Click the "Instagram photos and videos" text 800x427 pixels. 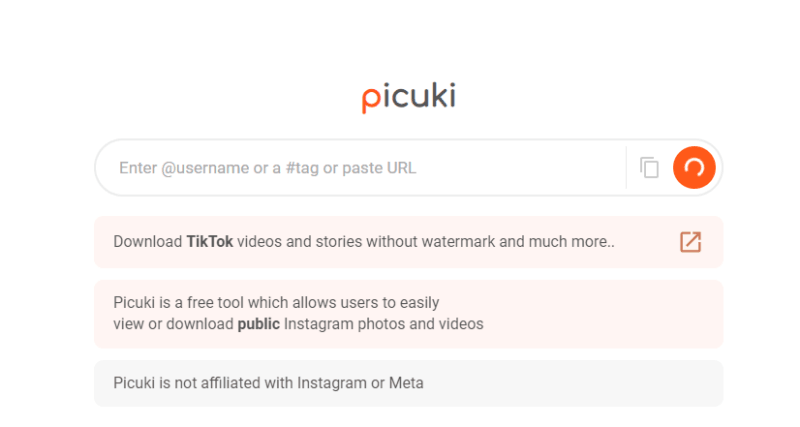[384, 324]
